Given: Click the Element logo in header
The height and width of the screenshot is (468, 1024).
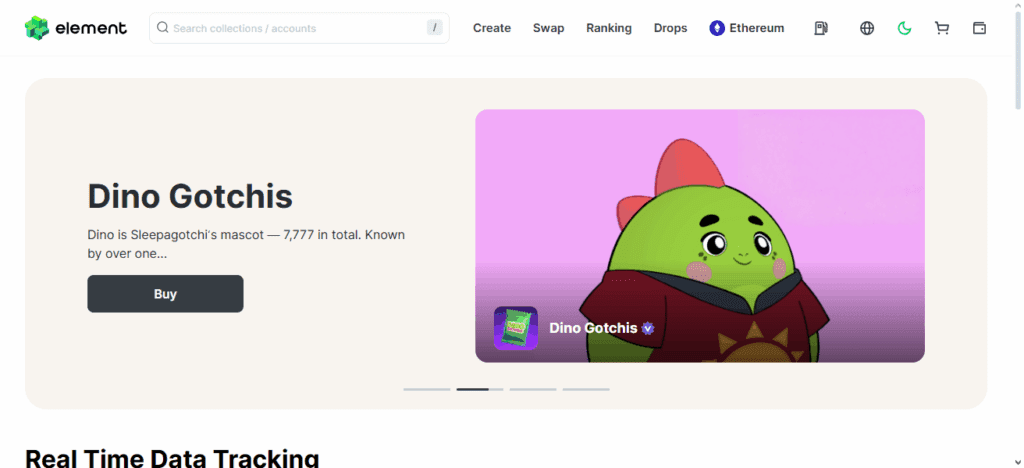Looking at the screenshot, I should coord(76,28).
